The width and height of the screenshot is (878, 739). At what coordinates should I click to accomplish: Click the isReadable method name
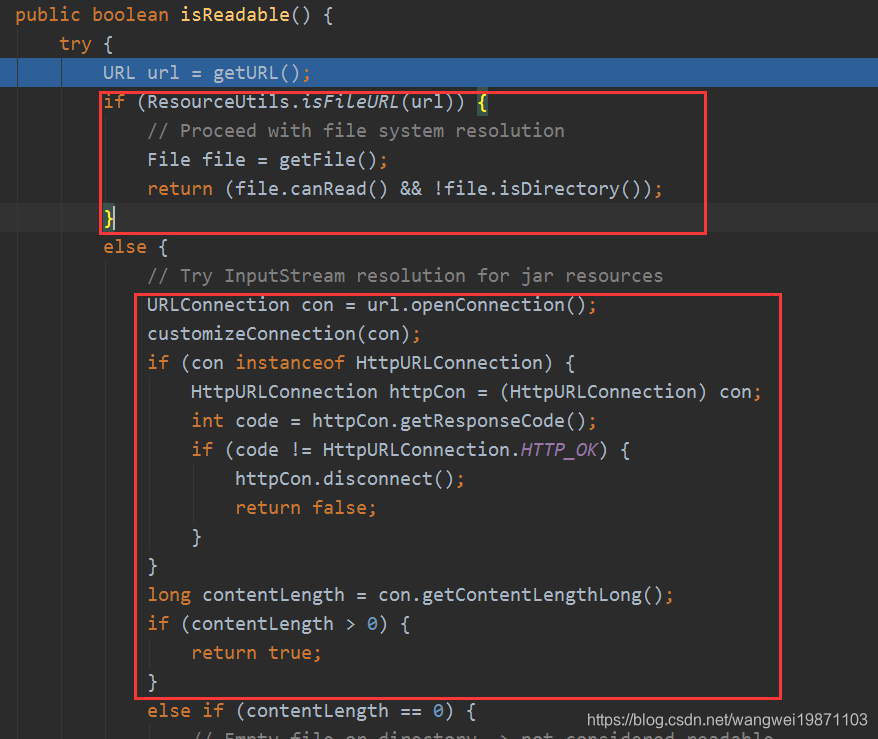(235, 15)
